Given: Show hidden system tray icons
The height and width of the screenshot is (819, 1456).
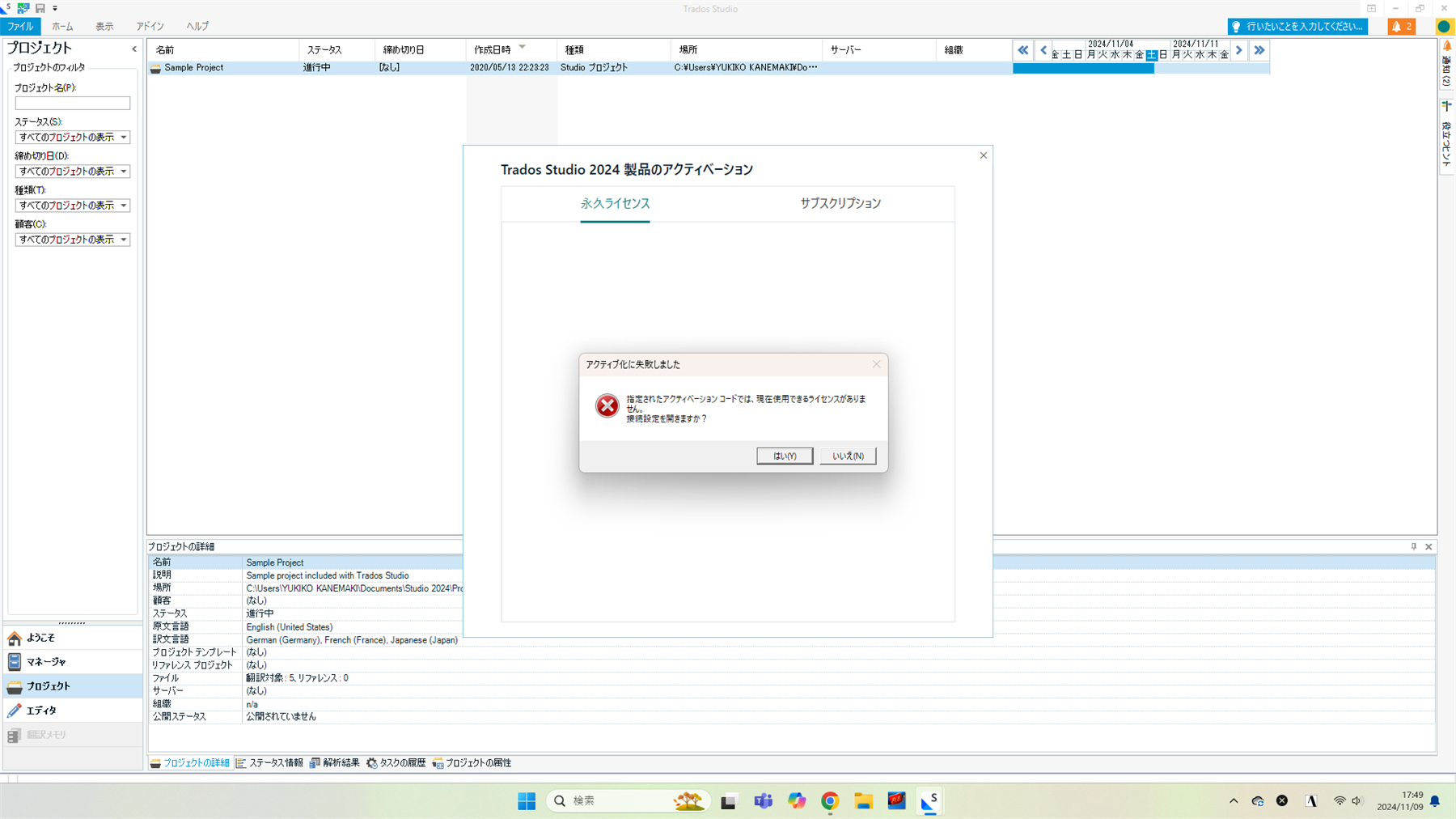Looking at the screenshot, I should tap(1234, 801).
